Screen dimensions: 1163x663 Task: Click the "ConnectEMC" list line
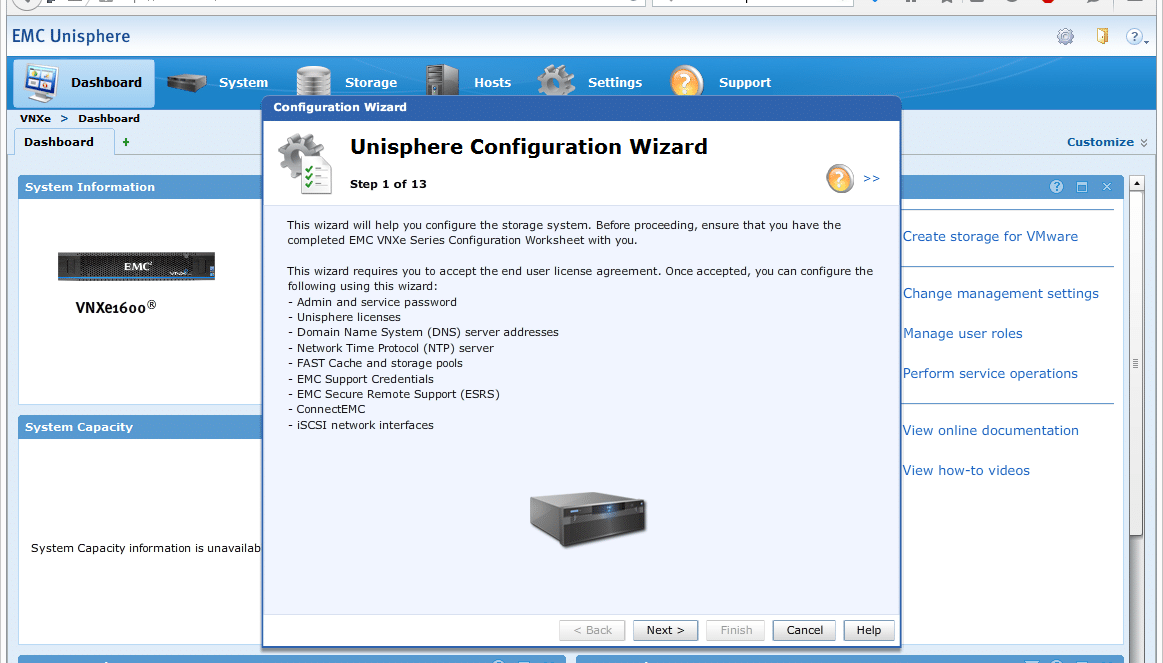326,409
